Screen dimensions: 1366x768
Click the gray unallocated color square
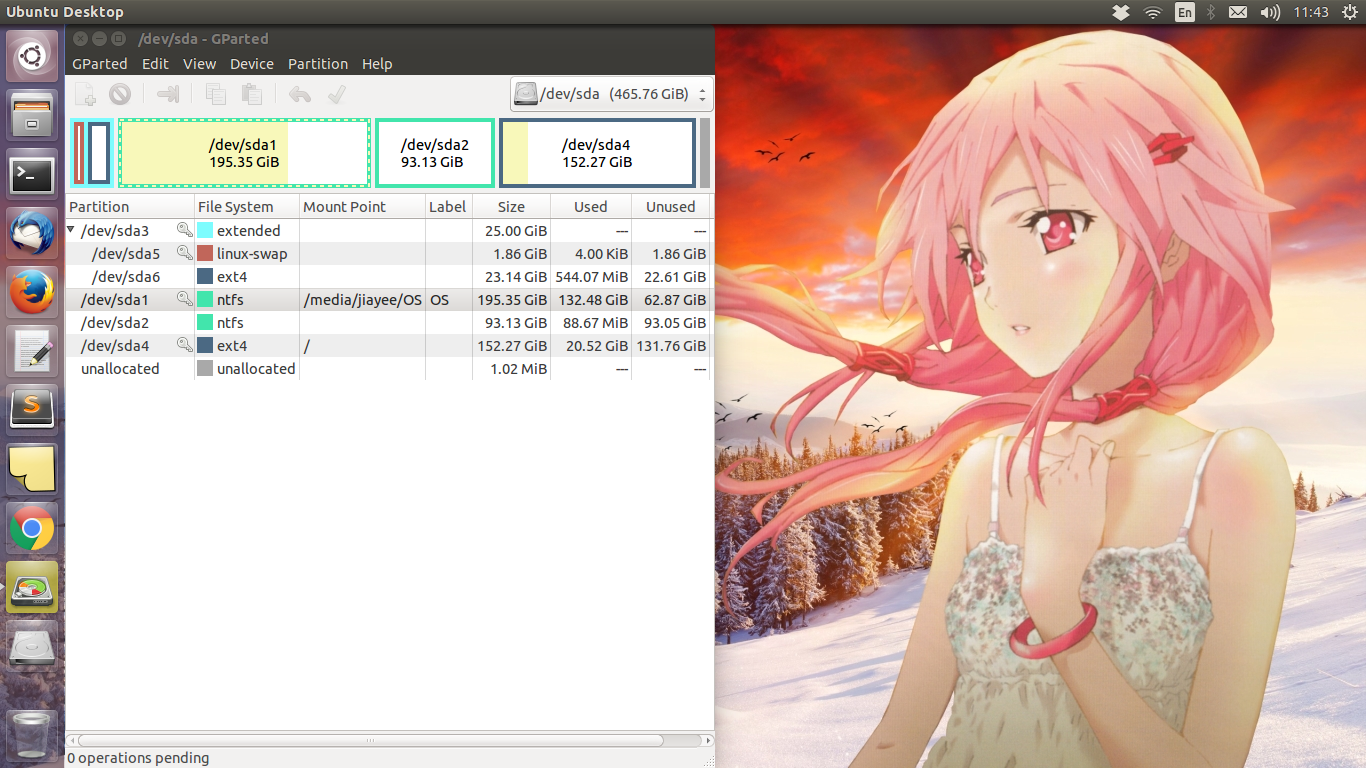[205, 368]
